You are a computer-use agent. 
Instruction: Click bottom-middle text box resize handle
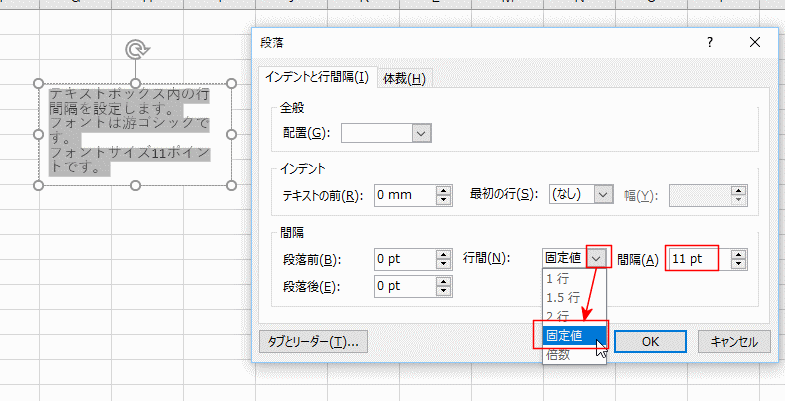click(135, 186)
